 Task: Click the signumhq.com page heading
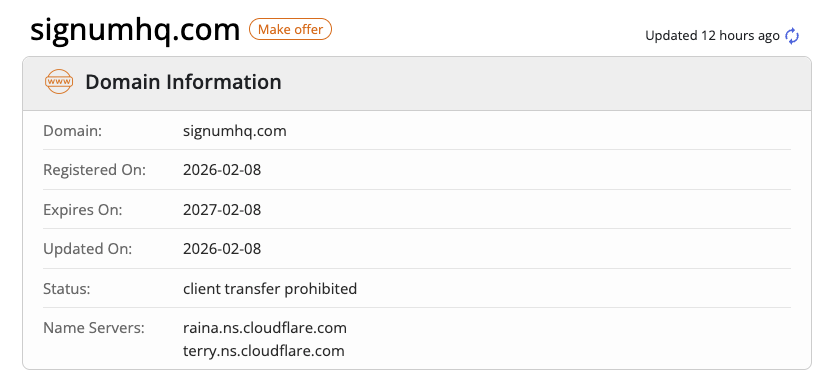click(135, 30)
